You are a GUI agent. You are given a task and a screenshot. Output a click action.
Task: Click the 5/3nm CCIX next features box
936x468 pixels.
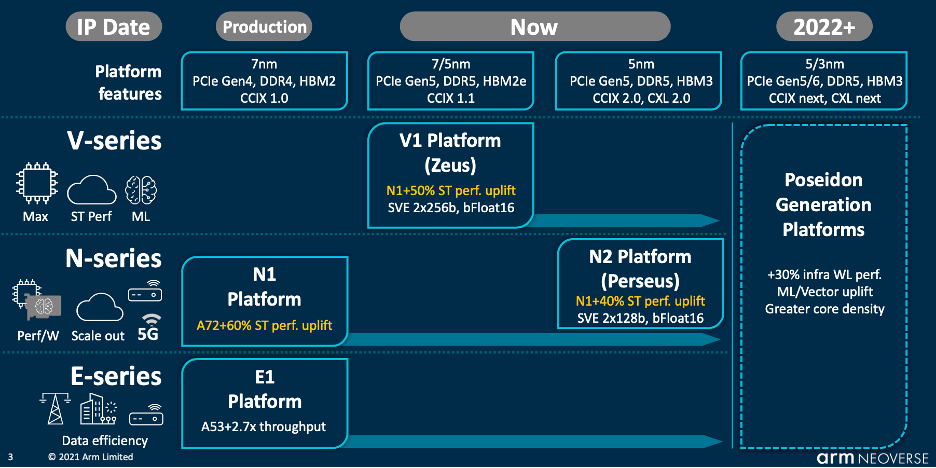[824, 81]
